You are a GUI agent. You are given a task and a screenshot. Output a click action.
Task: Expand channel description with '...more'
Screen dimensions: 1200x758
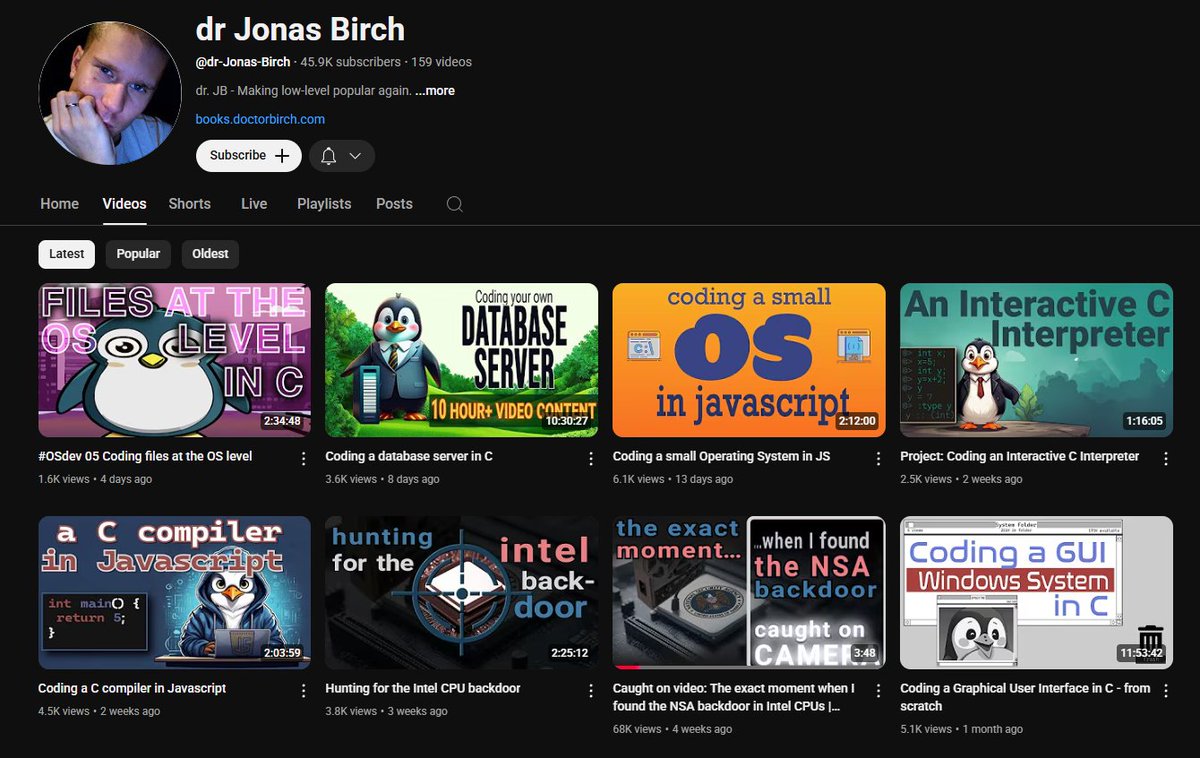pos(435,91)
